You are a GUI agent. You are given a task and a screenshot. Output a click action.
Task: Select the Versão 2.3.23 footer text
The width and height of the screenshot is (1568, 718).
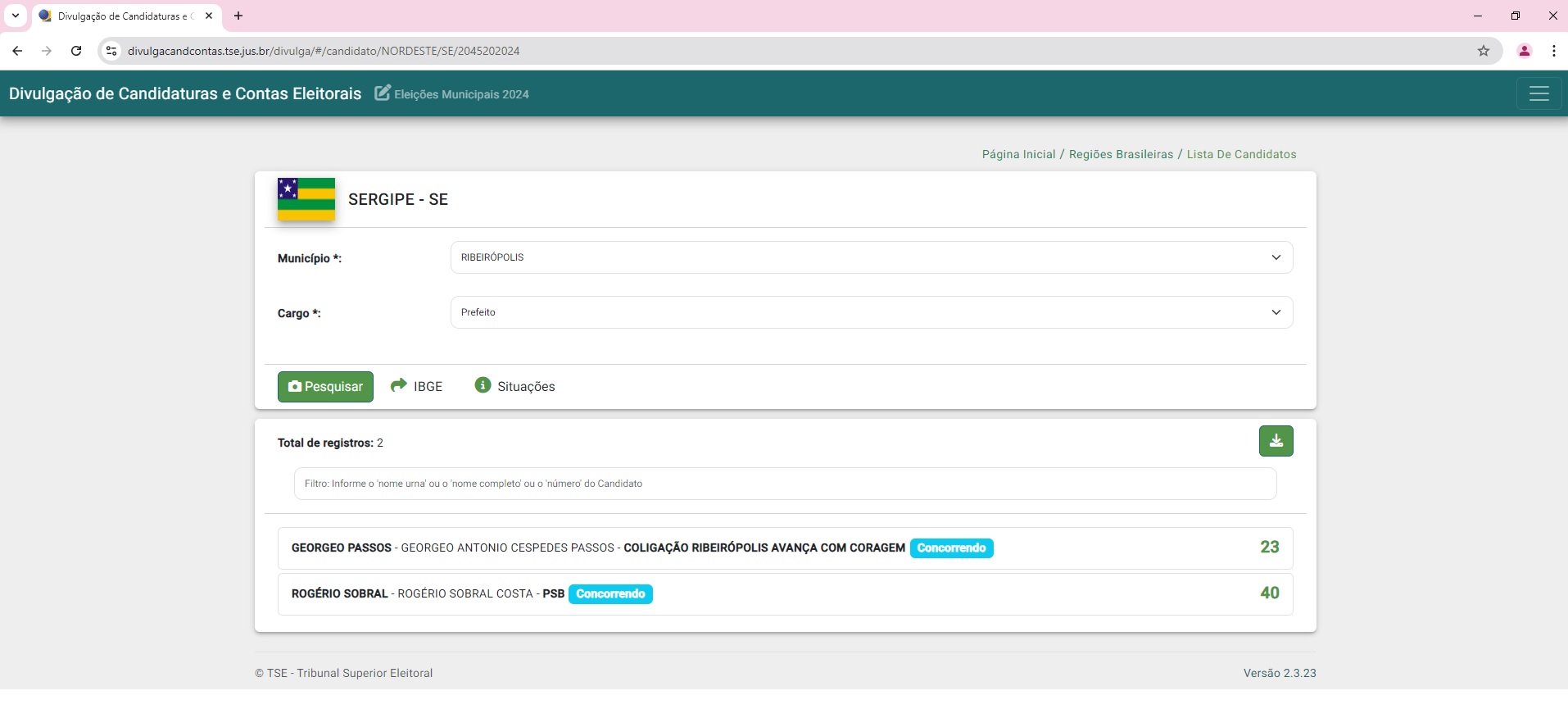click(x=1280, y=673)
